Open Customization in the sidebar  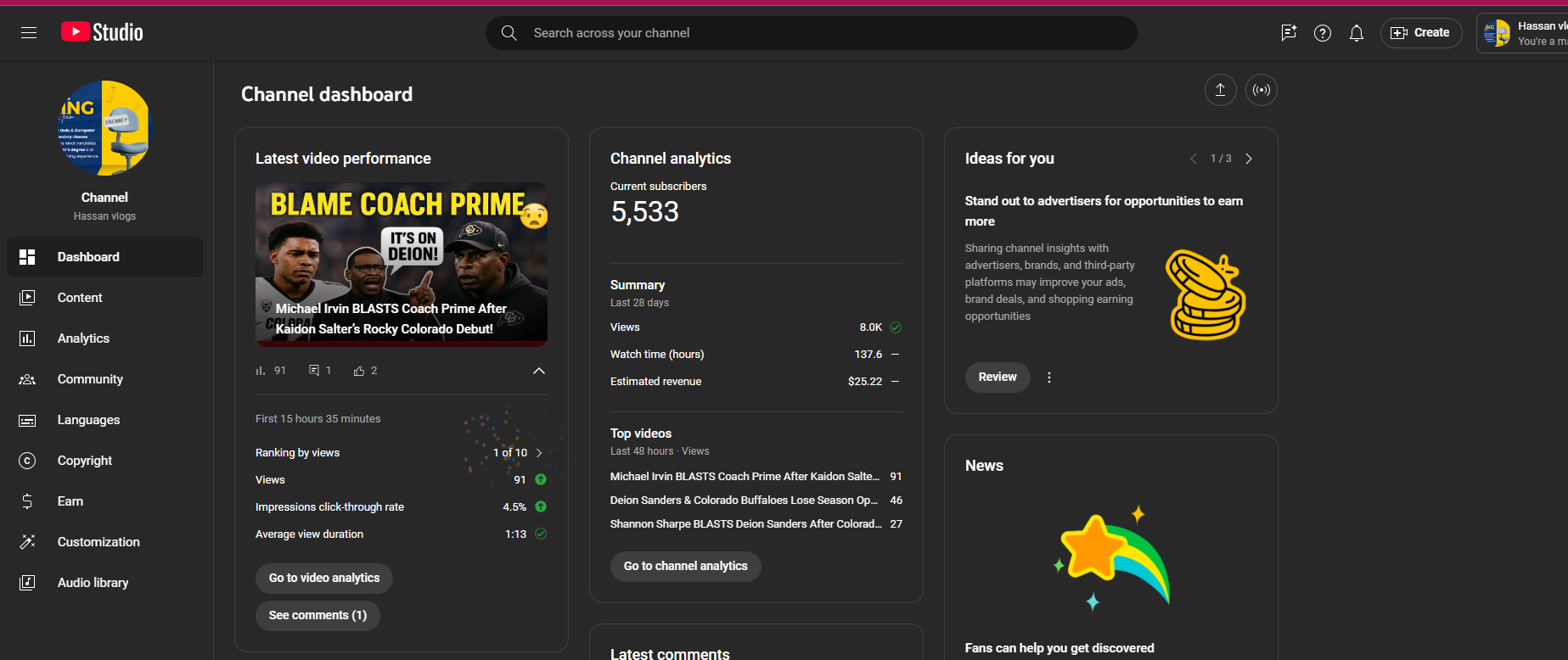104,542
